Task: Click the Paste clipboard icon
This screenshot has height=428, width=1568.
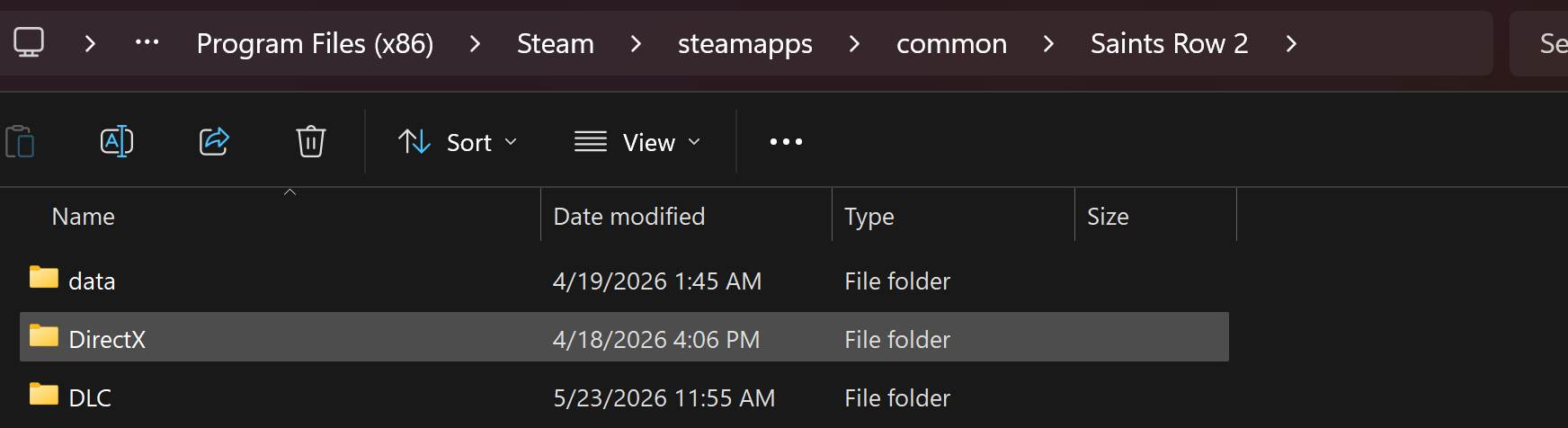Action: pyautogui.click(x=20, y=141)
